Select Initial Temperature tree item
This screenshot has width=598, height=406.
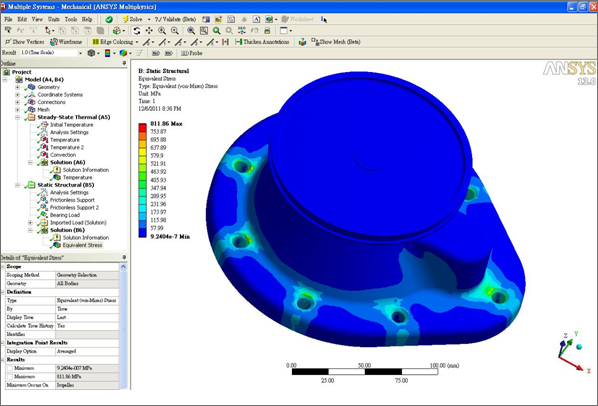click(x=71, y=125)
